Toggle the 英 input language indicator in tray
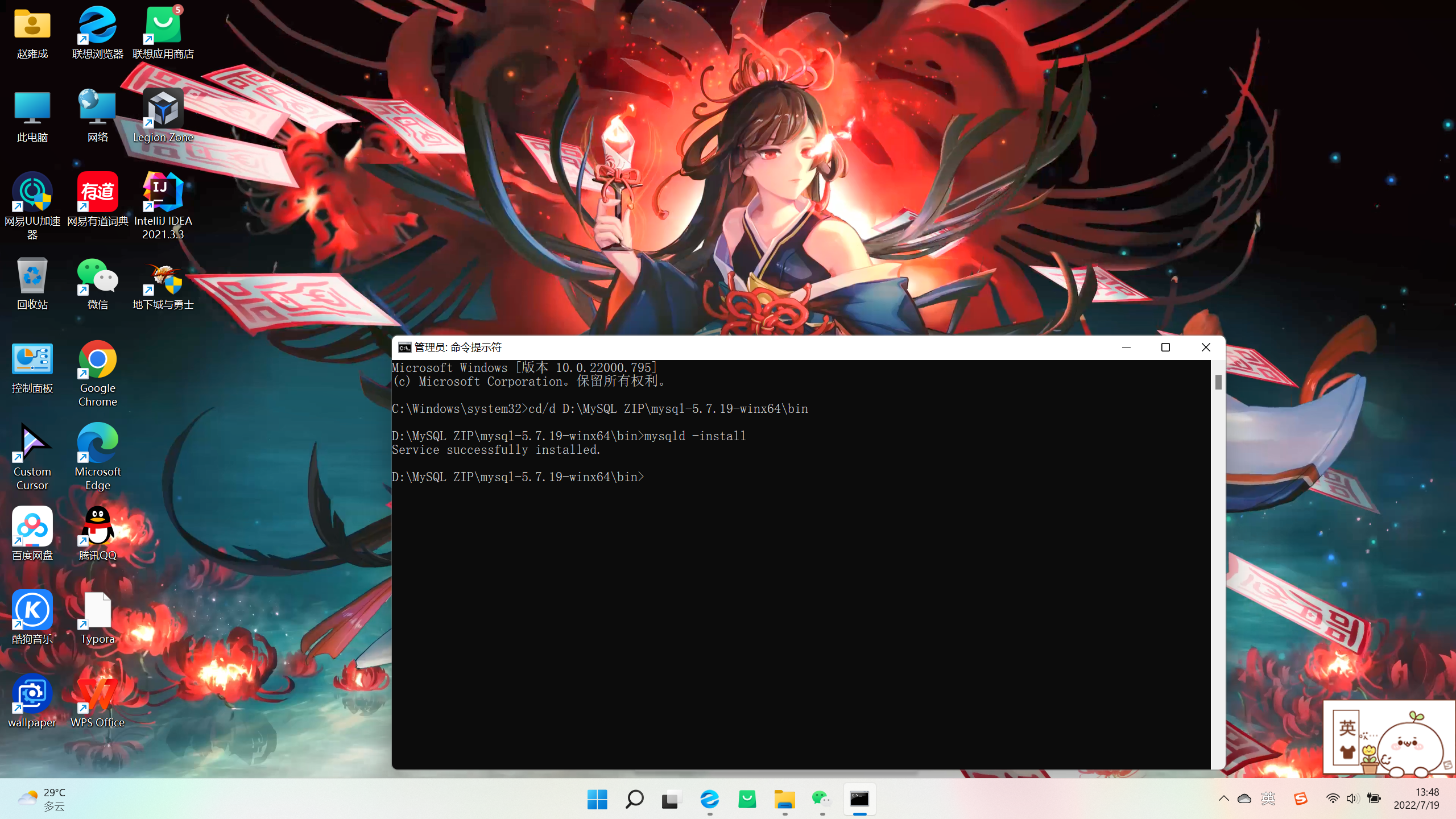 click(x=1268, y=799)
